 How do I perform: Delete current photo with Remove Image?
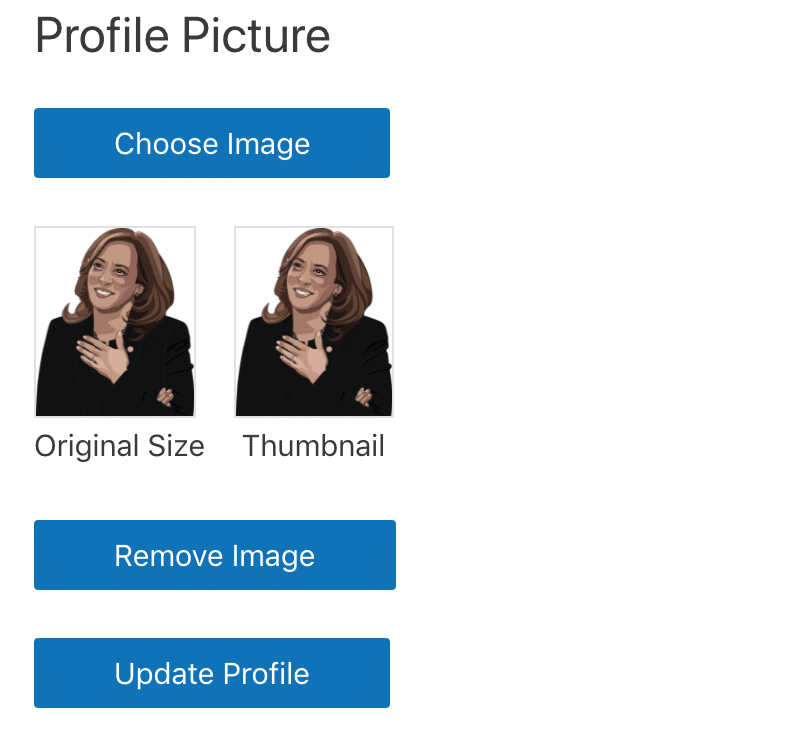pyautogui.click(x=215, y=555)
